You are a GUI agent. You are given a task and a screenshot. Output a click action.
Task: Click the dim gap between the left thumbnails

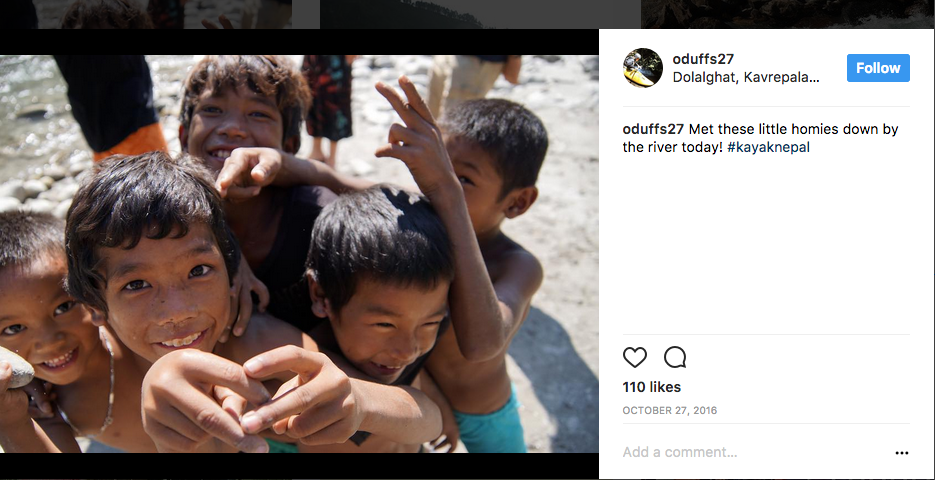pos(306,13)
